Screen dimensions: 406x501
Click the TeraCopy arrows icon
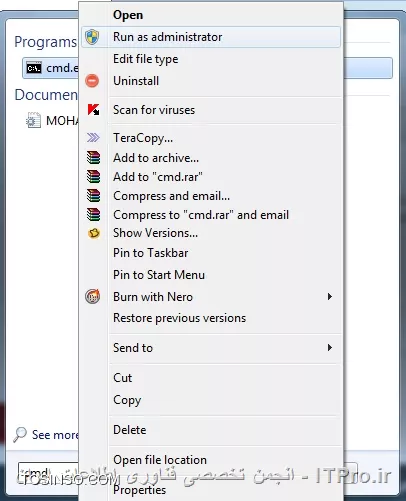(93, 137)
